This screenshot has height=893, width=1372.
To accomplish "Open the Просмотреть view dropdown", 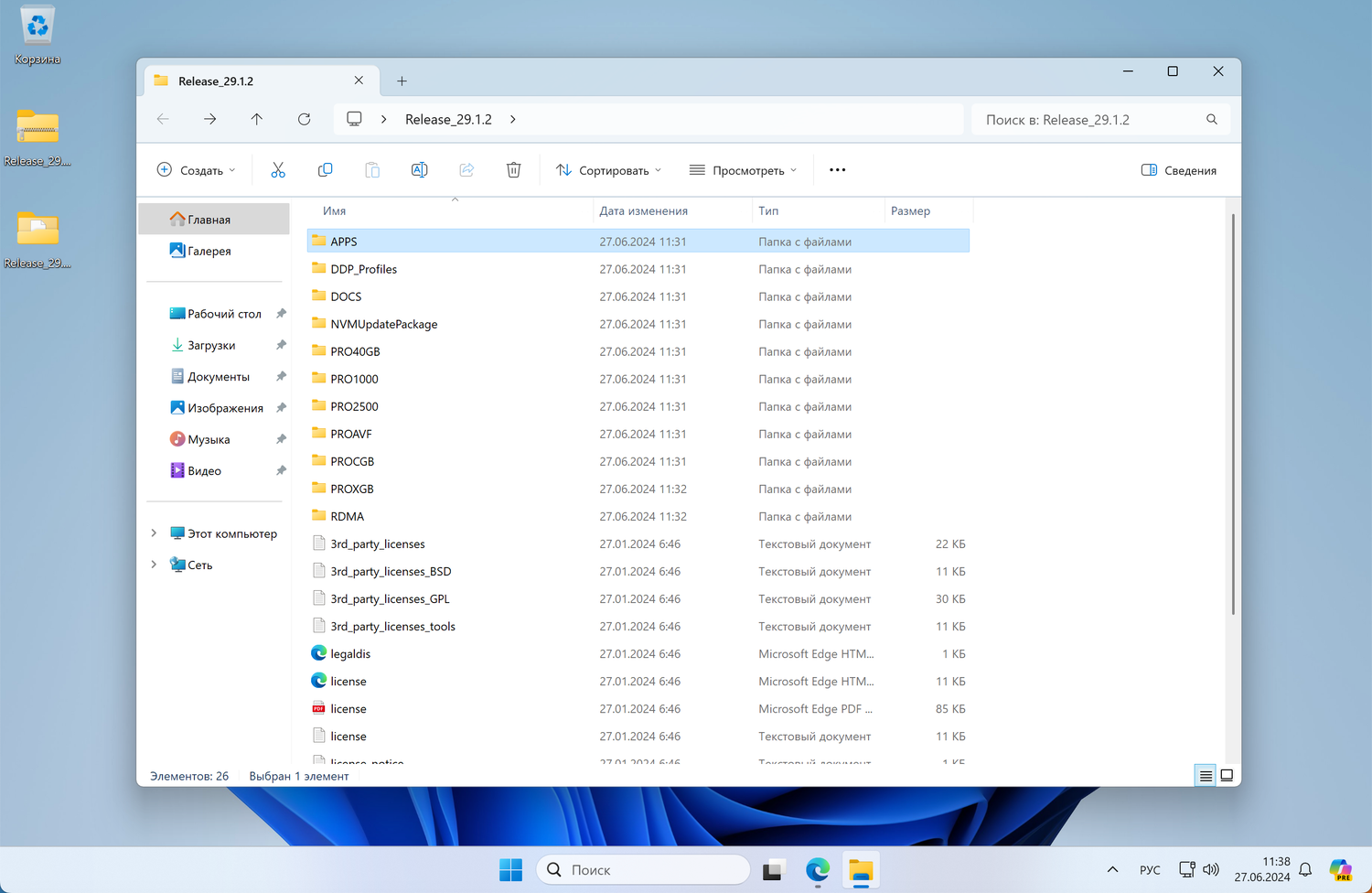I will [x=743, y=170].
